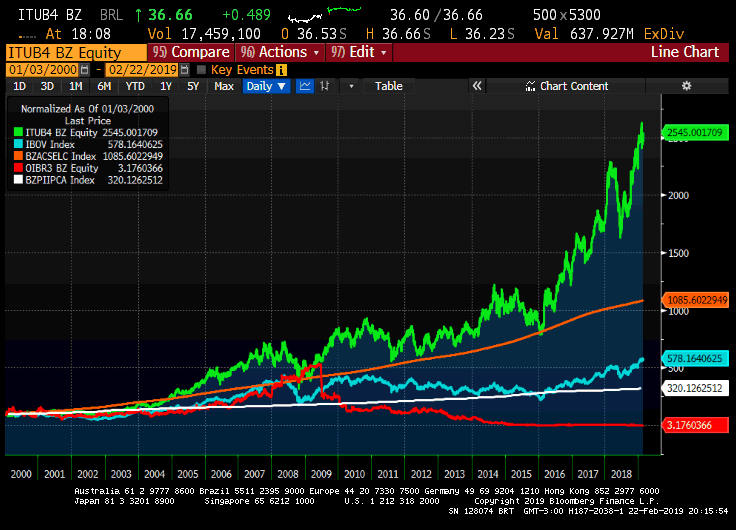Image resolution: width=736 pixels, height=530 pixels.
Task: Click the 97) Edit button
Action: (x=358, y=52)
